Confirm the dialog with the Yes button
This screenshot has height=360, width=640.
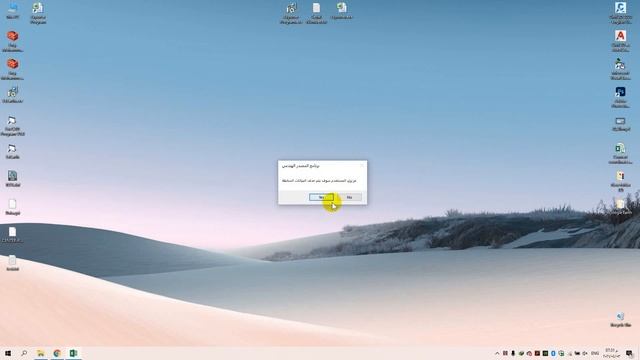[321, 197]
